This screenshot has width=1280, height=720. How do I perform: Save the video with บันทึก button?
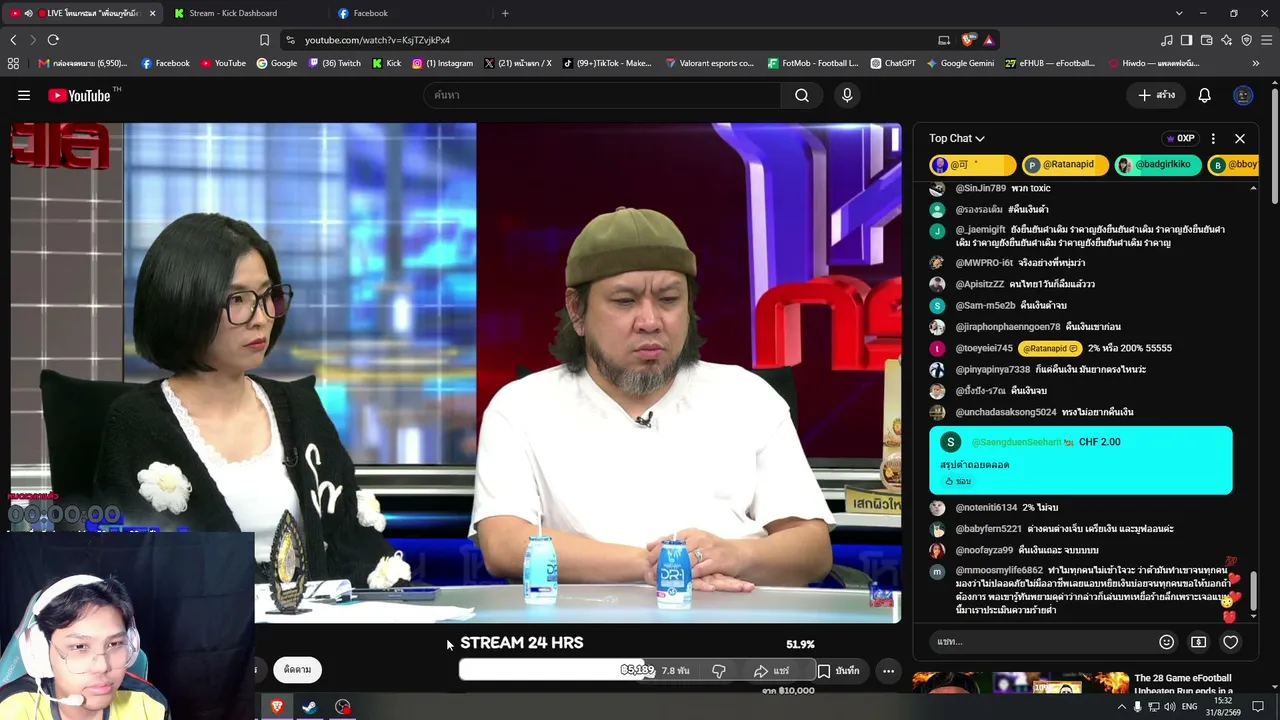[x=839, y=671]
